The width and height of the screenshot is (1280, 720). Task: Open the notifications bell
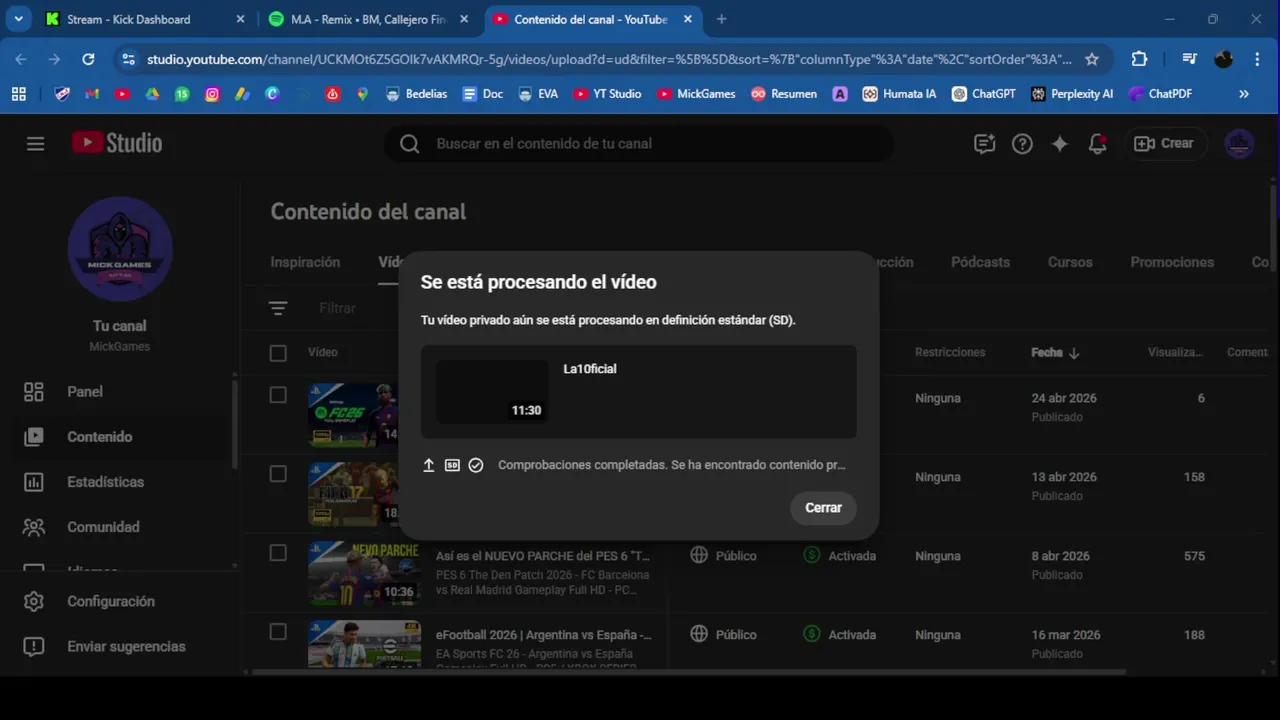(x=1097, y=143)
